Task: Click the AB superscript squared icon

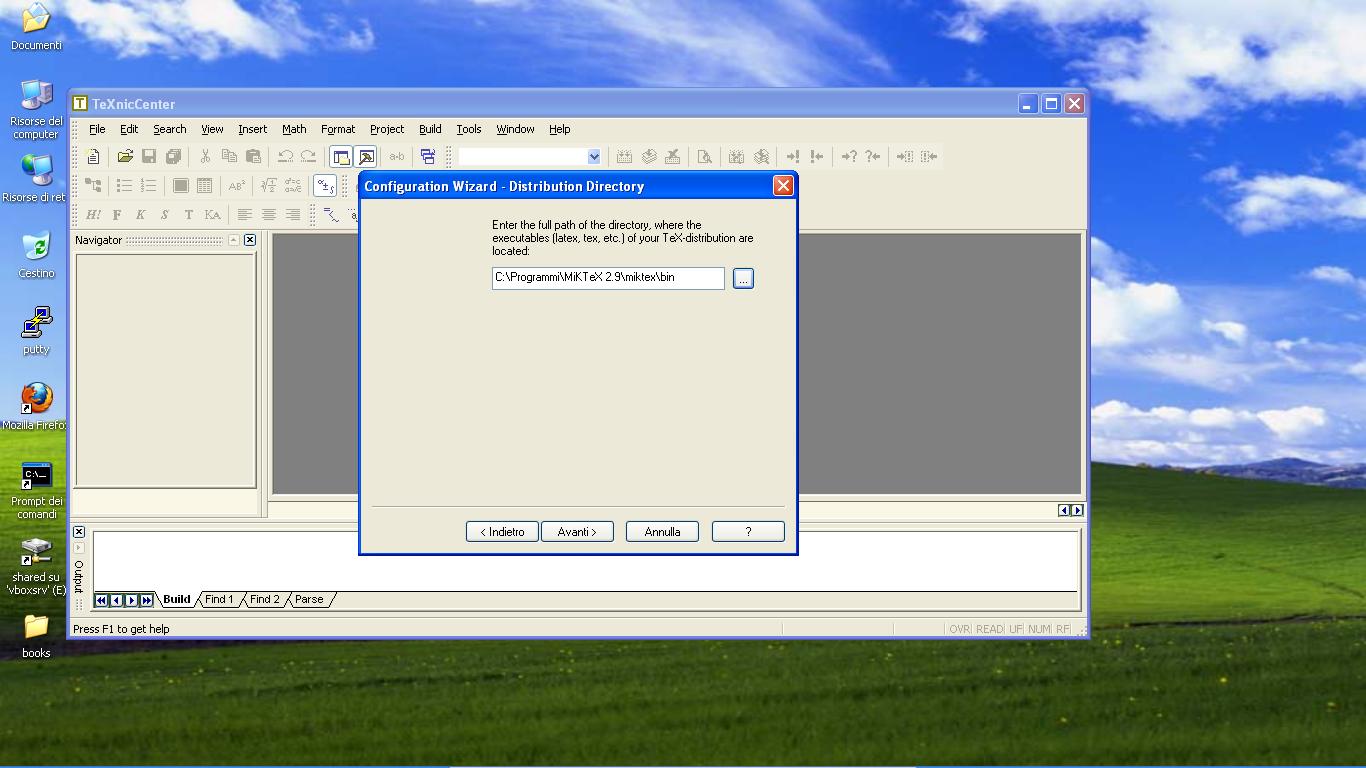Action: click(237, 185)
